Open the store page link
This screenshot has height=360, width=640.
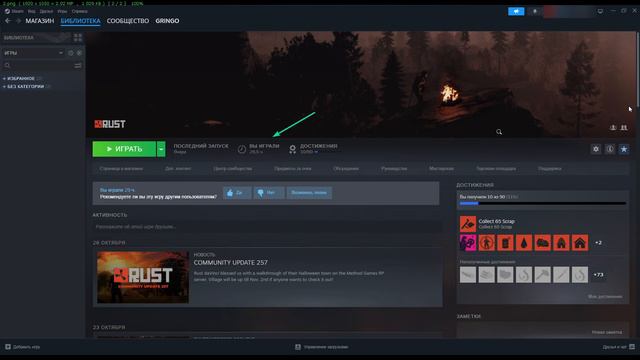tap(121, 169)
